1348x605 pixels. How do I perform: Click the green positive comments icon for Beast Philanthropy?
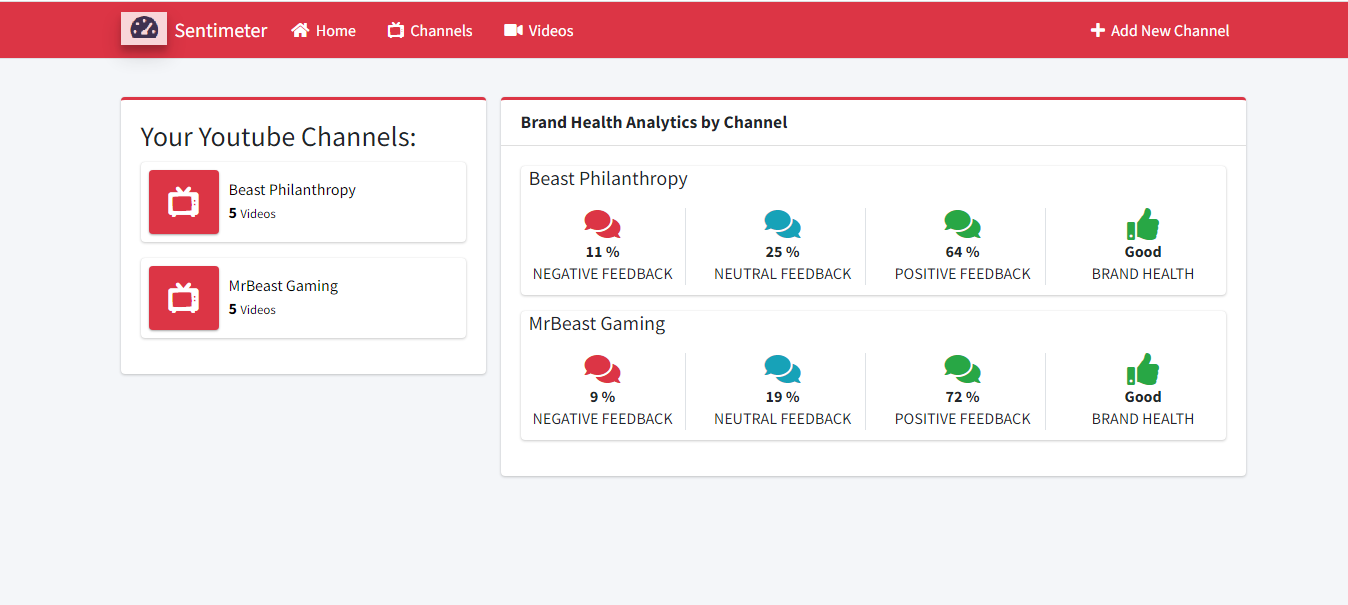point(962,224)
